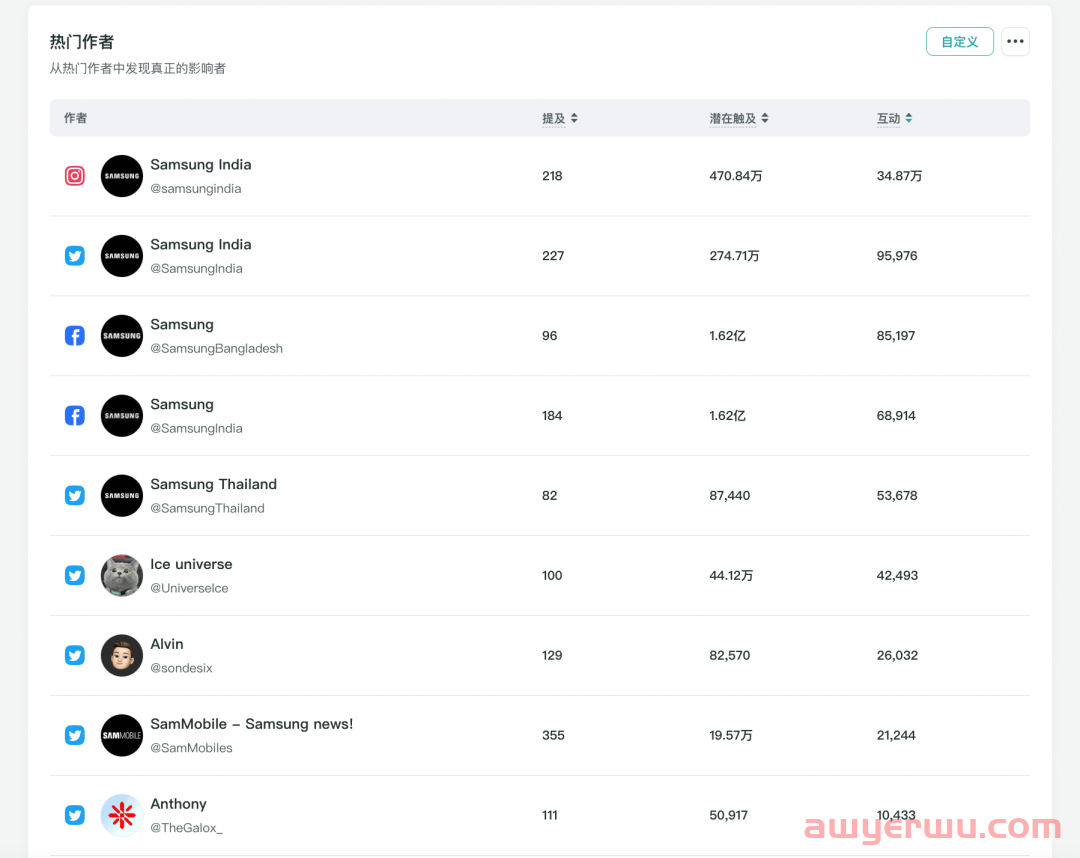The width and height of the screenshot is (1080, 858).
Task: Click the @UniverseIce handle text
Action: (189, 589)
